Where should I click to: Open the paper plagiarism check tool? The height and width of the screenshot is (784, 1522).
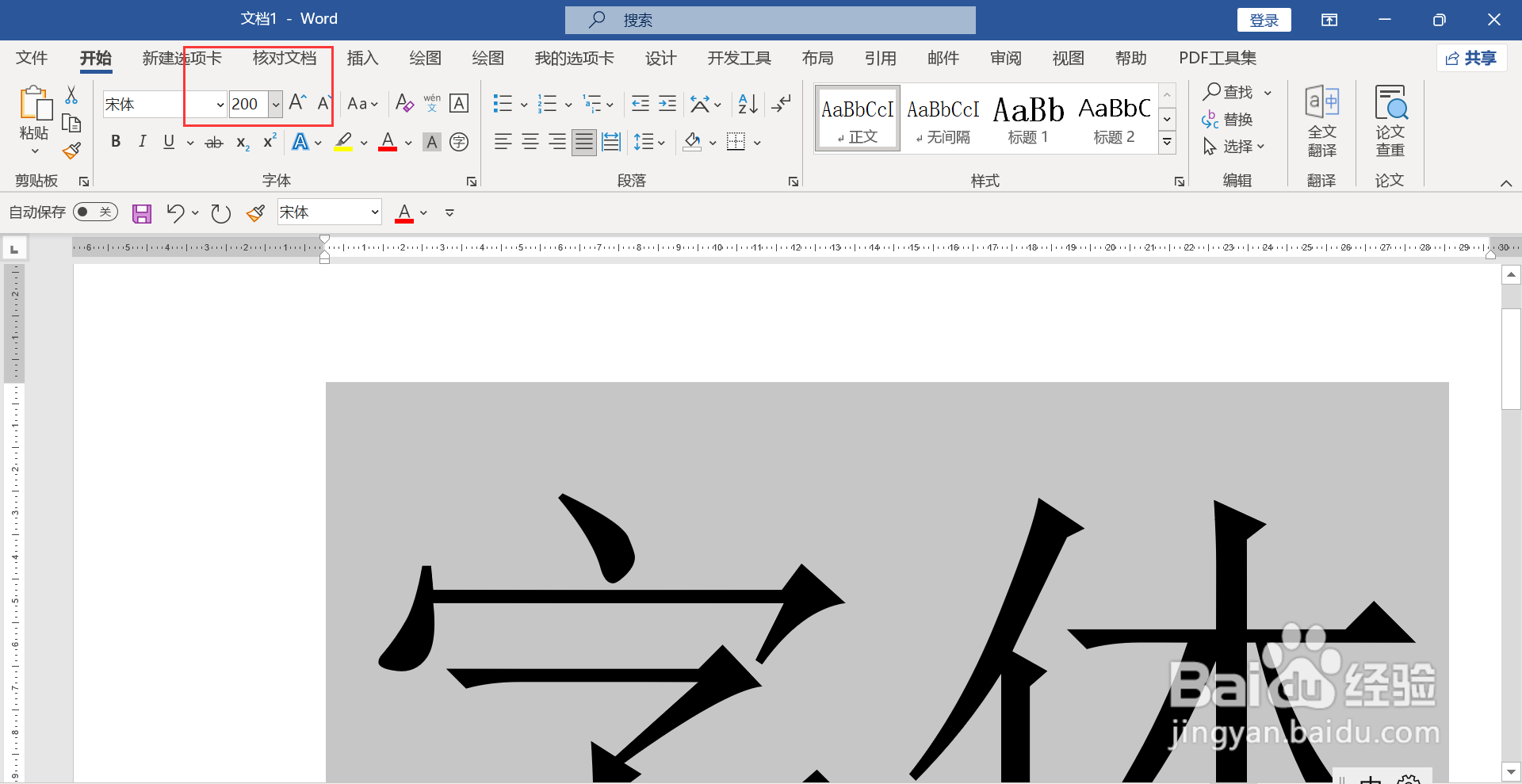(x=1390, y=122)
